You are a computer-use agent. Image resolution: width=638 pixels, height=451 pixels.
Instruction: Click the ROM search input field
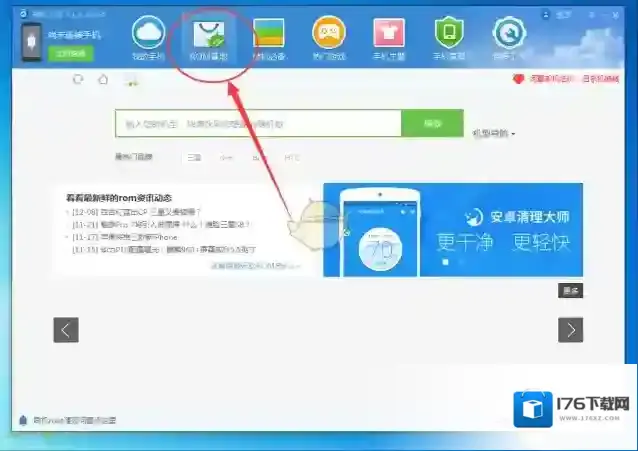[258, 124]
